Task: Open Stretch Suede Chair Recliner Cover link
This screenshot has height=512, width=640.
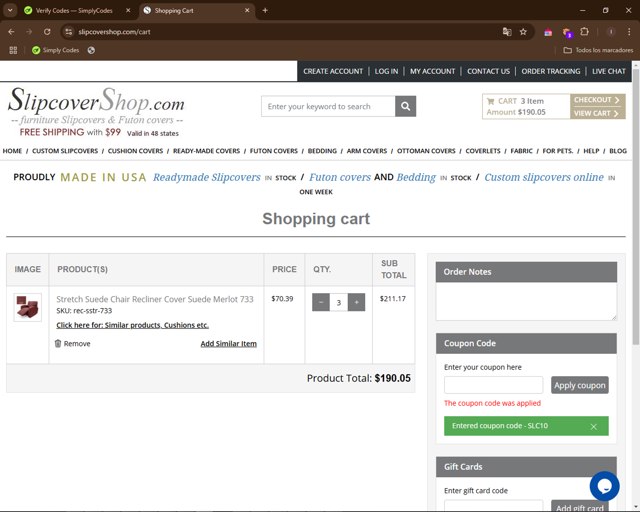Action: (x=155, y=299)
